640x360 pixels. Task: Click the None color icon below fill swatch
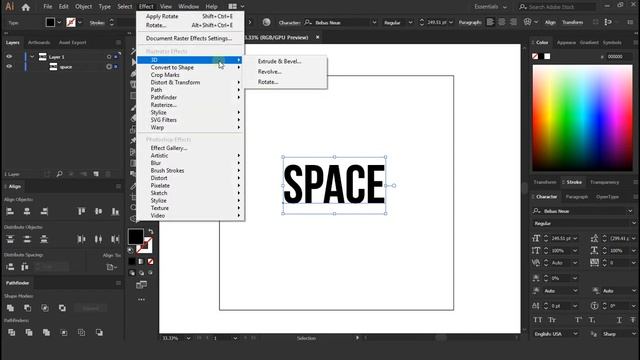151,262
